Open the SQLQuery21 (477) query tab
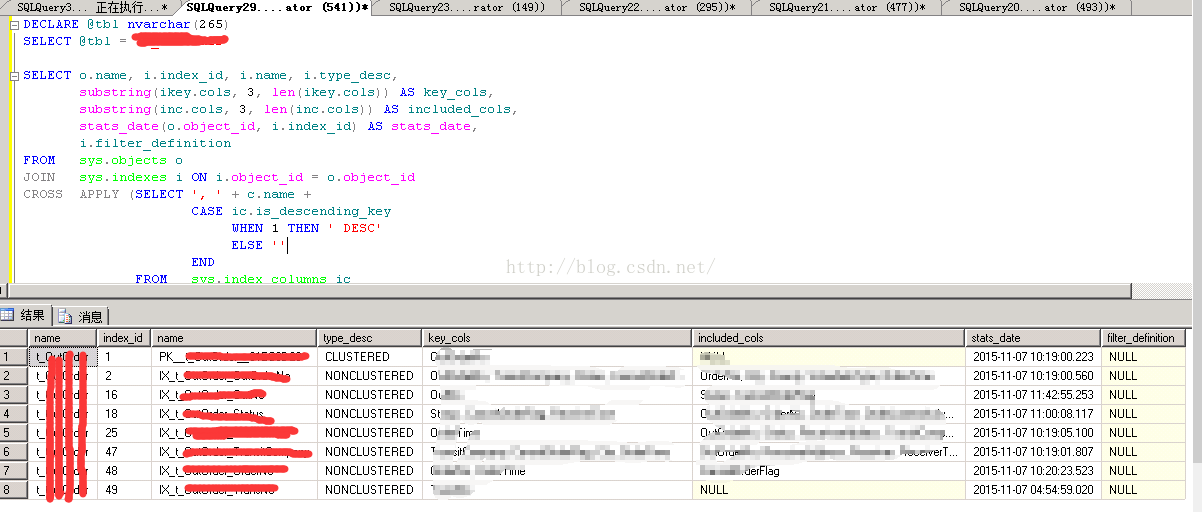Viewport: 1202px width, 512px height. [x=845, y=7]
